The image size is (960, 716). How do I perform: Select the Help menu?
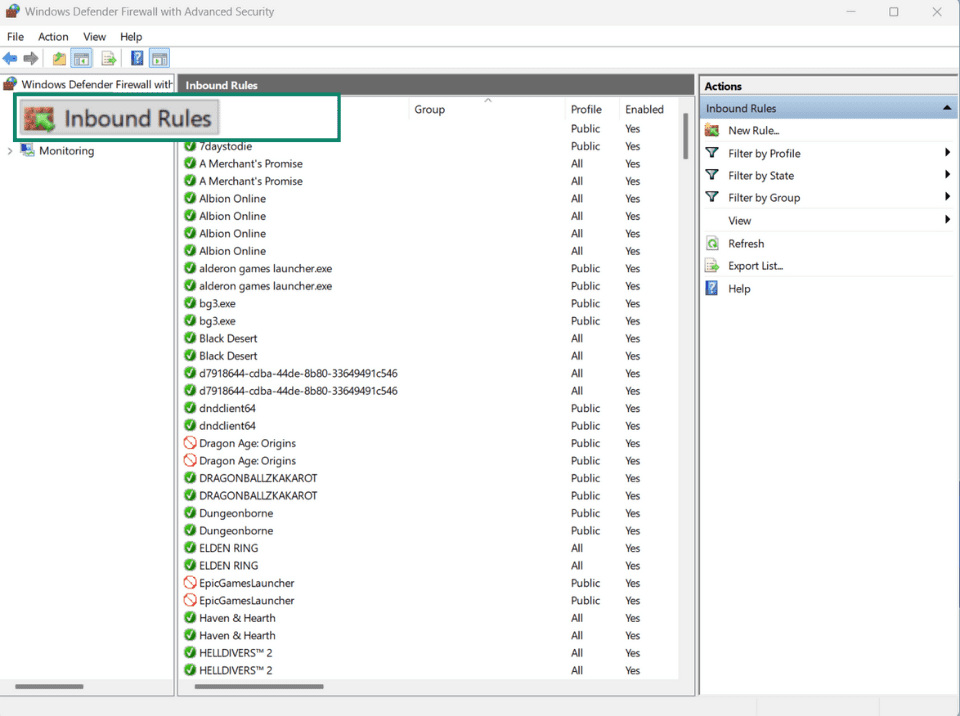(130, 36)
